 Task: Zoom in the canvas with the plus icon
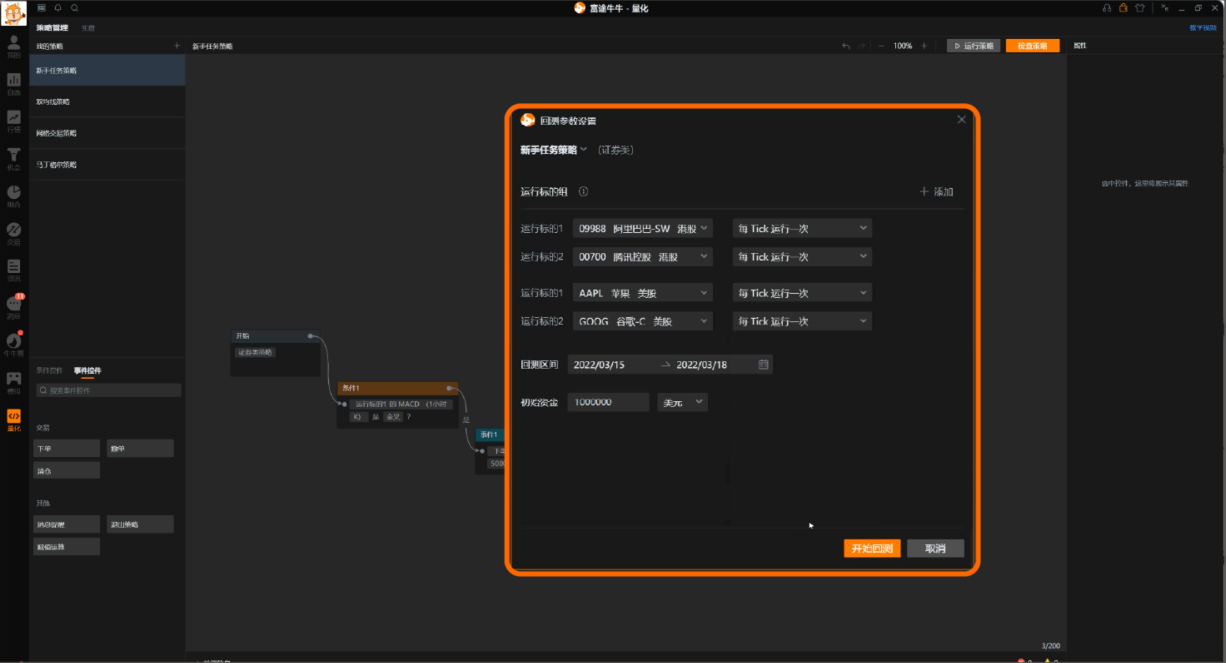pos(924,46)
